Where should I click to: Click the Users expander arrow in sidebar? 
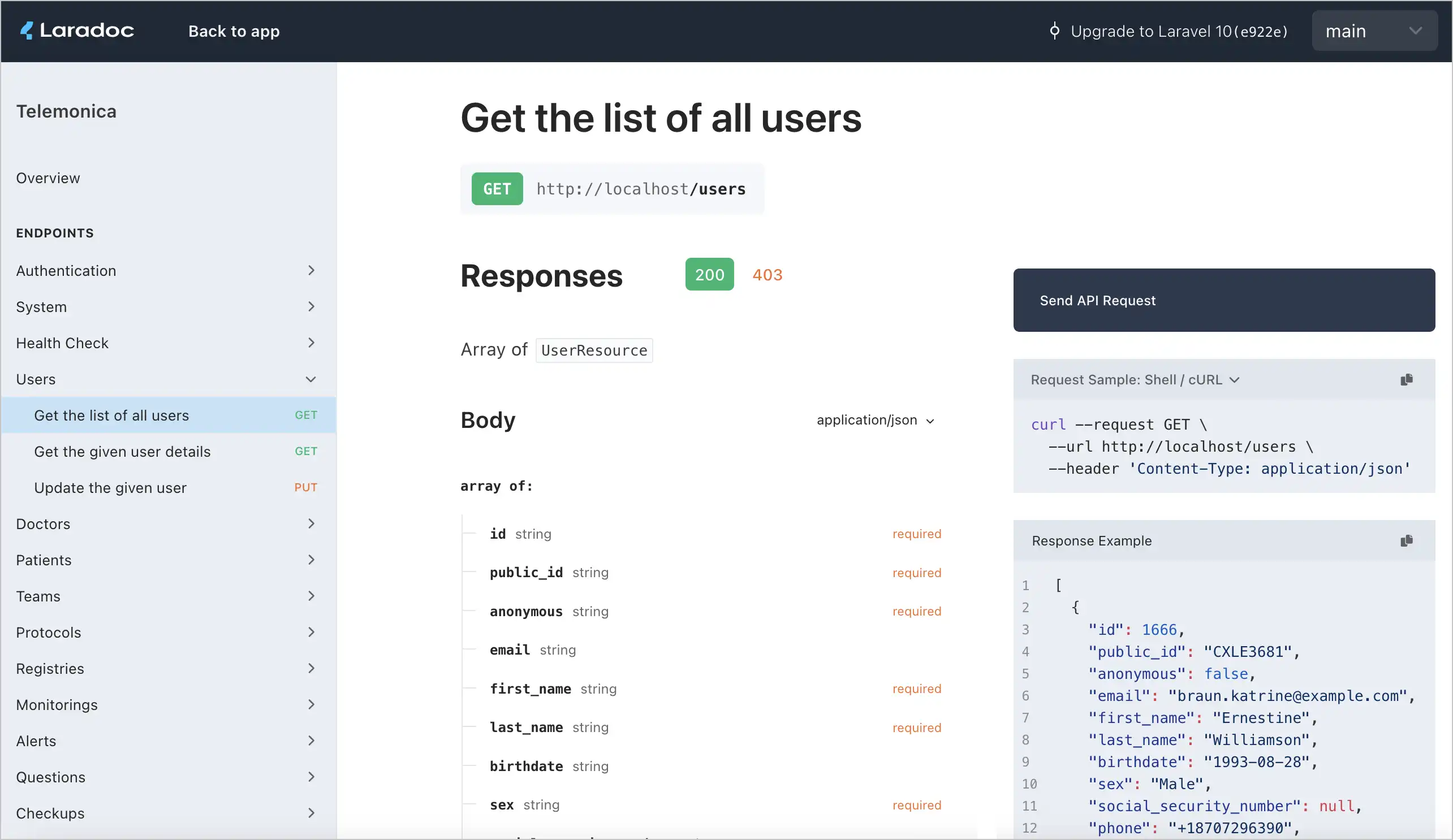pos(310,379)
